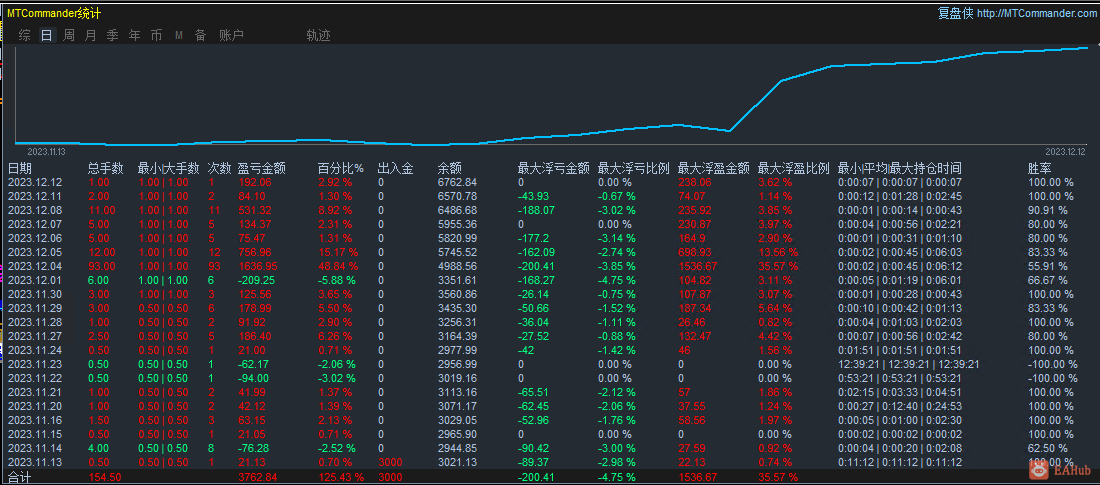The image size is (1100, 485).
Task: Open the 轨迹 trajectory tab
Action: point(318,35)
